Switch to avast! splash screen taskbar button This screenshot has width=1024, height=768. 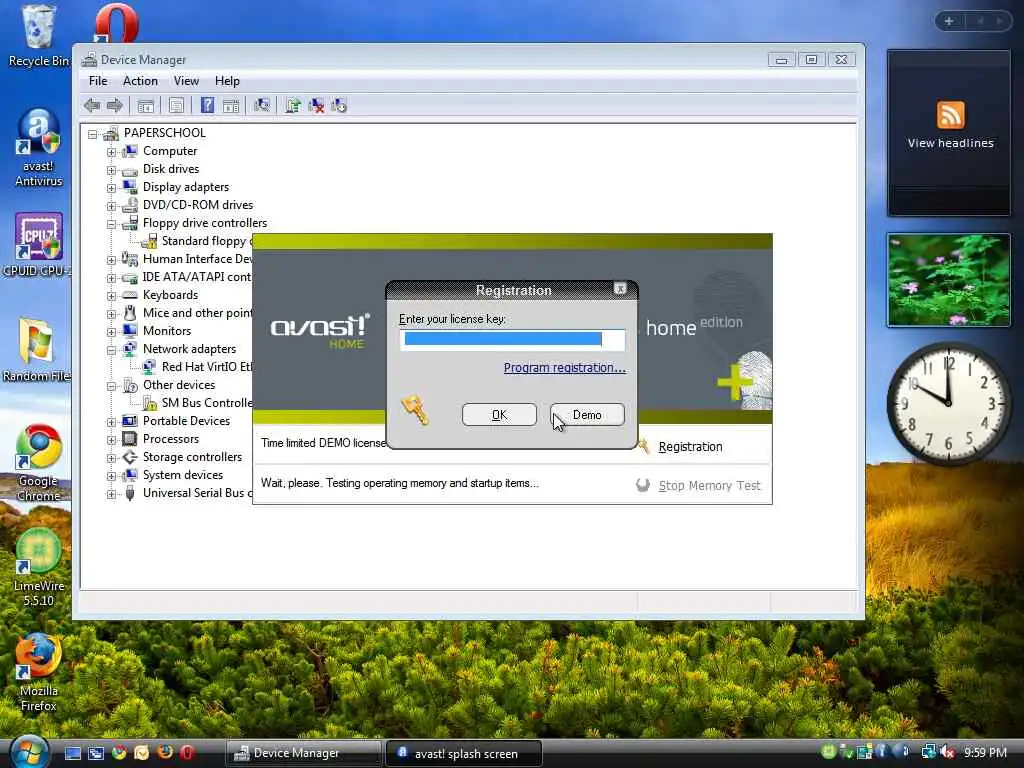click(x=464, y=753)
